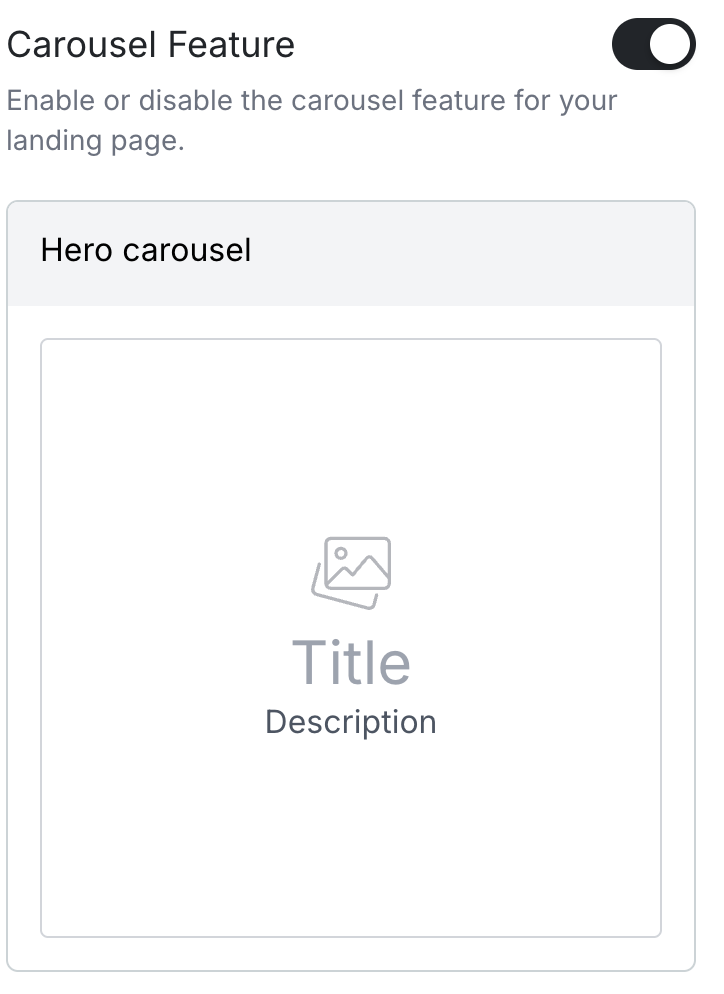
Task: Click the "Carousel Feature" heading label
Action: point(151,45)
